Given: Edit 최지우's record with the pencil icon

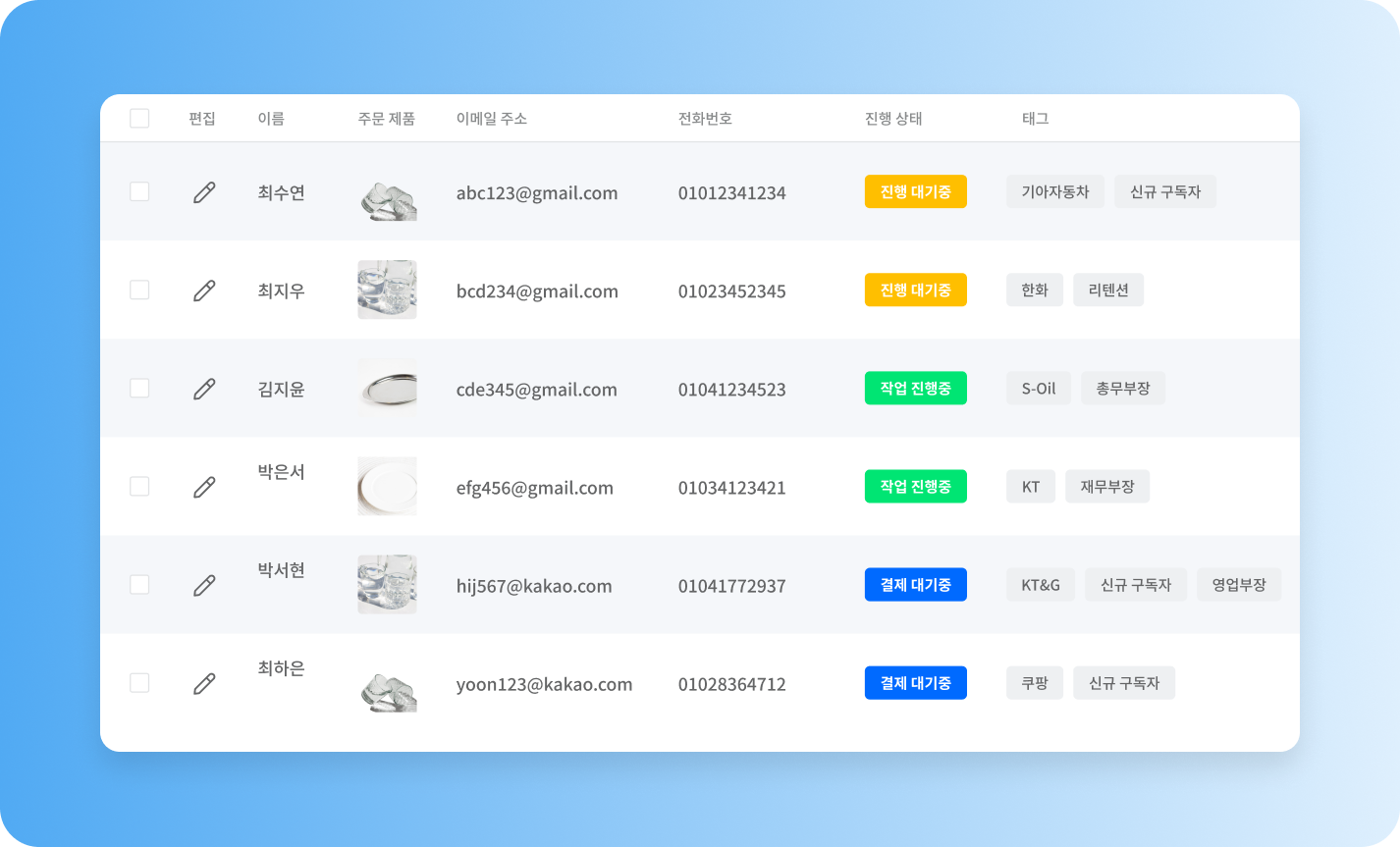Looking at the screenshot, I should coord(203,290).
